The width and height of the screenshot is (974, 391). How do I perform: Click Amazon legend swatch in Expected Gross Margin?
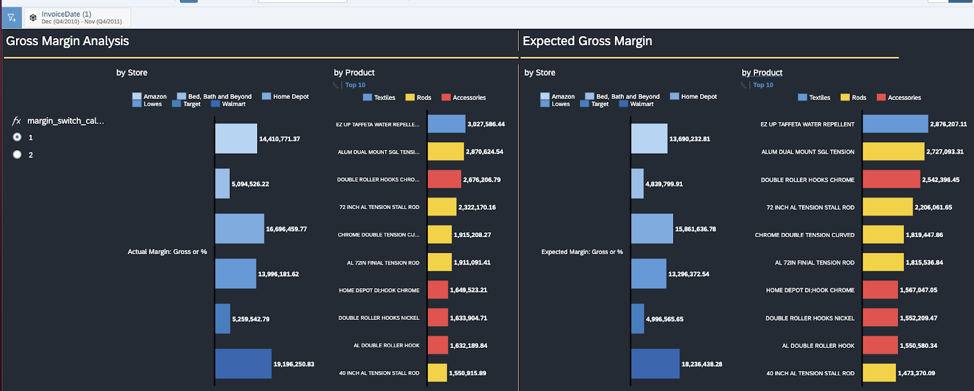coord(545,97)
